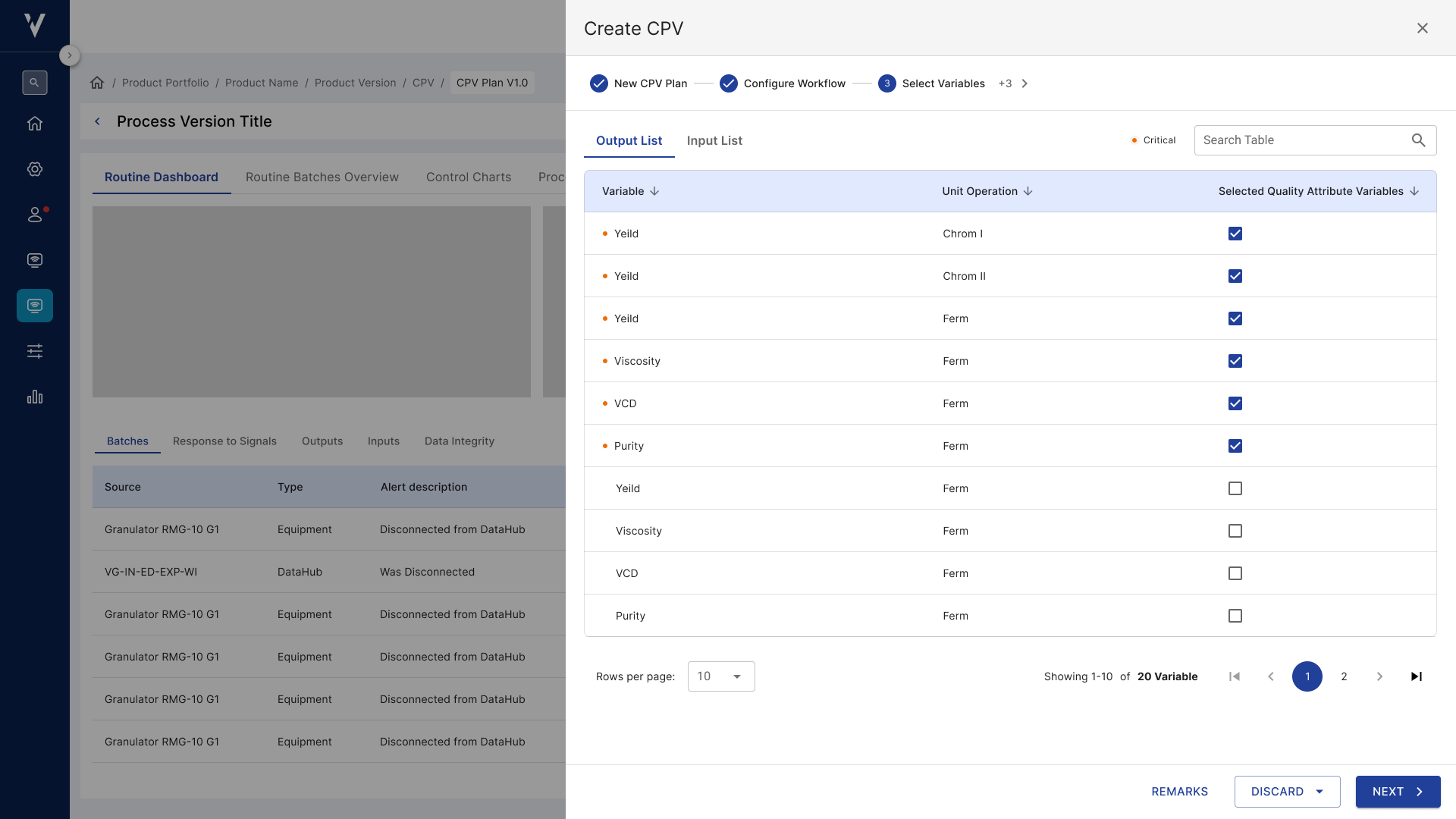Viewport: 1456px width, 819px height.
Task: Open the home icon in sidebar
Action: (35, 124)
